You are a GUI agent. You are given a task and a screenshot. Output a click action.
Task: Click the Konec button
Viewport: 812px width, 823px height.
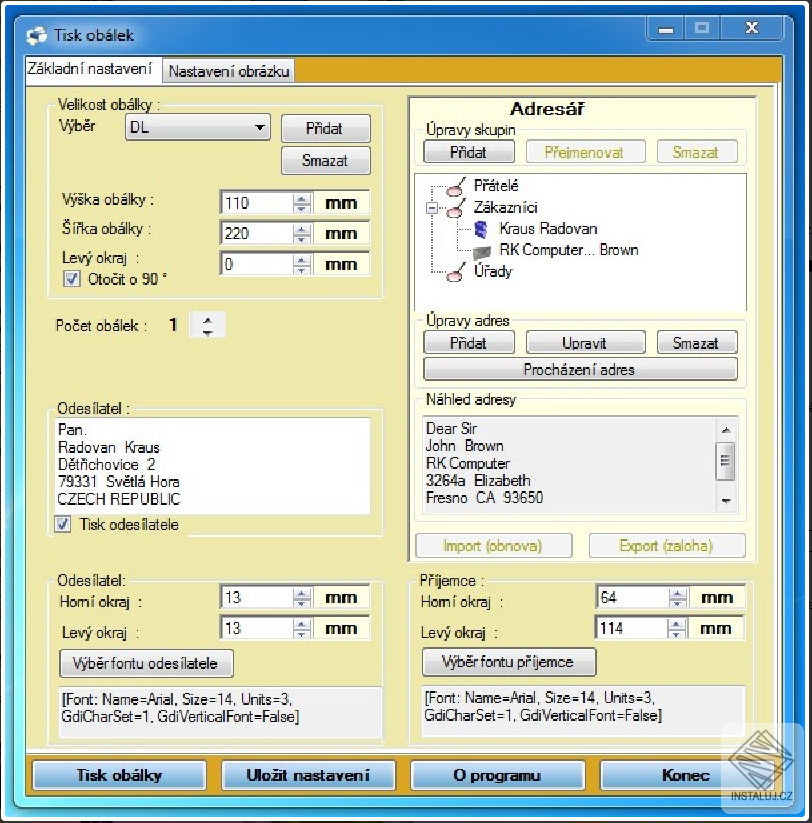coord(686,775)
